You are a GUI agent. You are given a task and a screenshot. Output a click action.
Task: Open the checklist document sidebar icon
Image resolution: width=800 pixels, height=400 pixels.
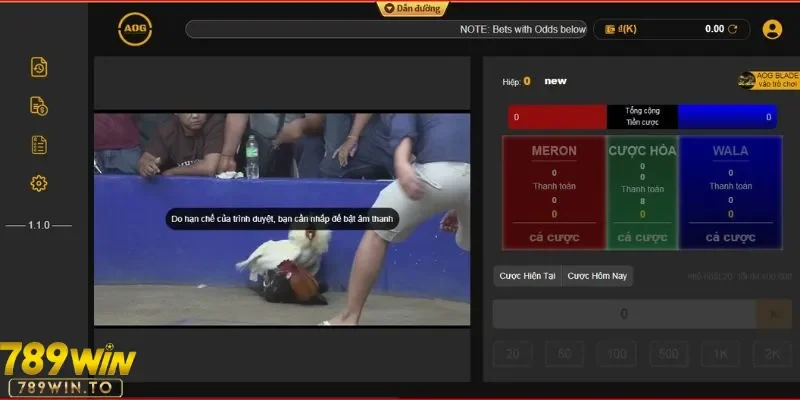point(39,145)
